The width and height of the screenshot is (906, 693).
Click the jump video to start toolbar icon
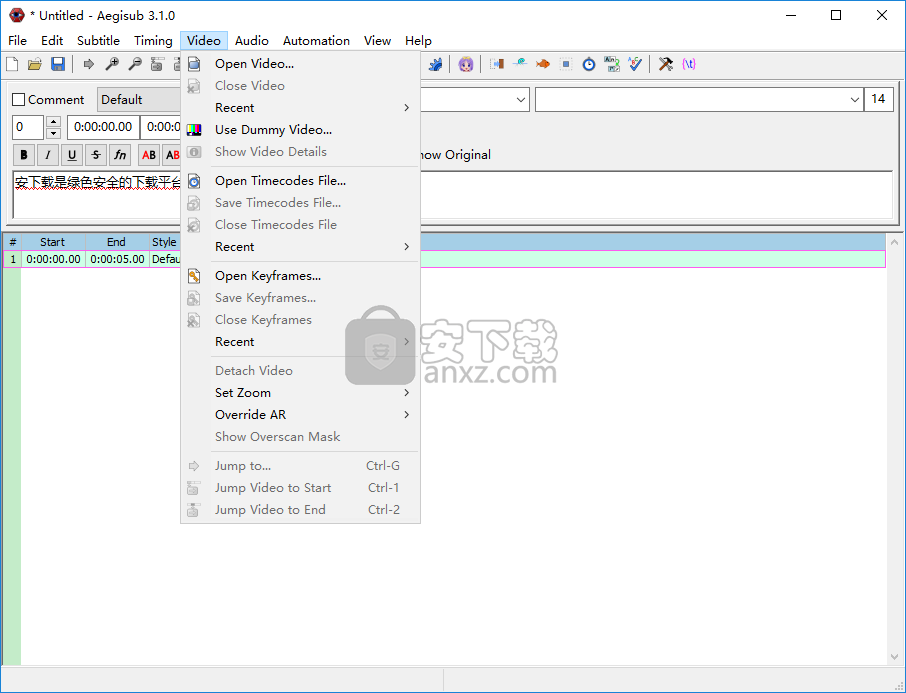(x=157, y=64)
